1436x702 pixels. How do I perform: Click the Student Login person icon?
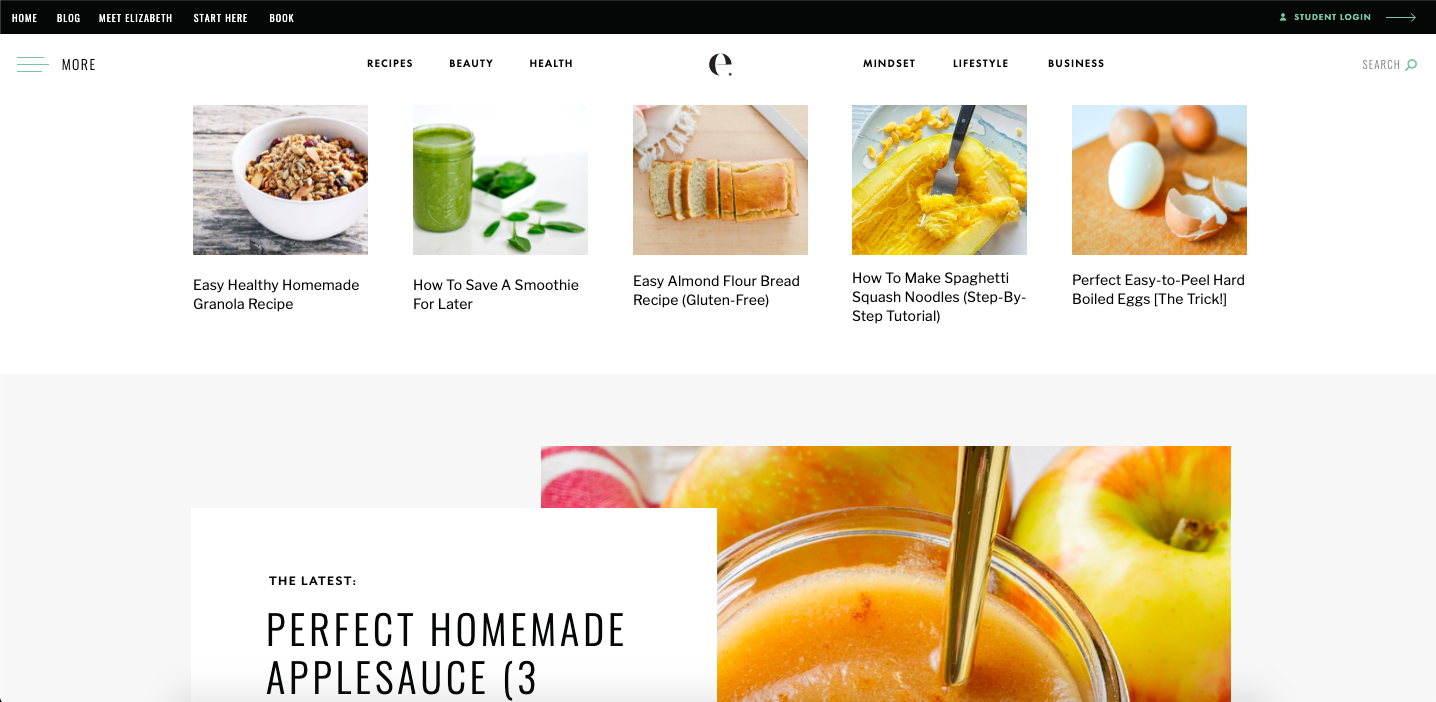(x=1283, y=17)
